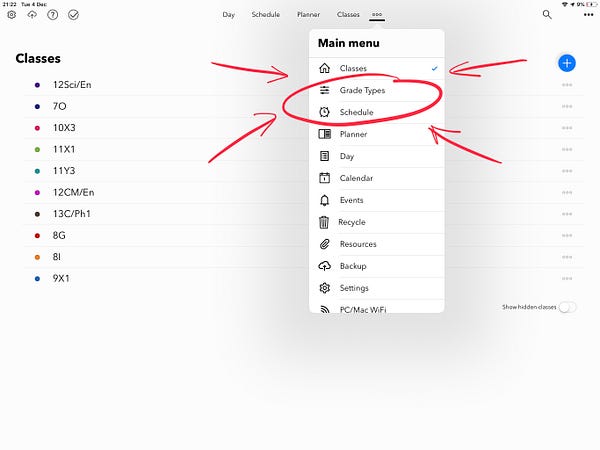Tap planner book icon in Main menu
Image resolution: width=600 pixels, height=450 pixels.
coord(324,134)
